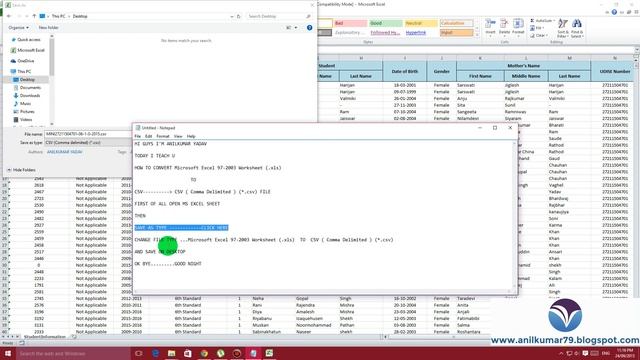
Task: Click highlighted SAVE AS TYPE line in Notepad
Action: [x=181, y=228]
